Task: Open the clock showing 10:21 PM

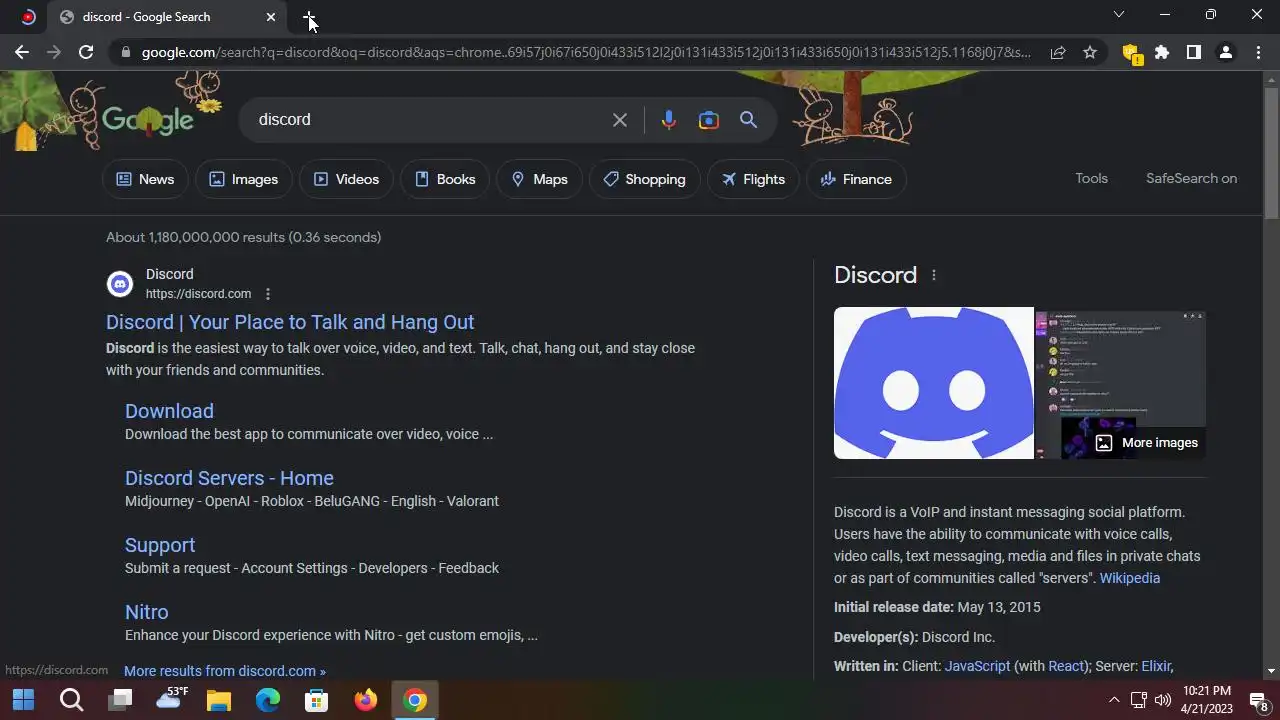Action: [1206, 700]
